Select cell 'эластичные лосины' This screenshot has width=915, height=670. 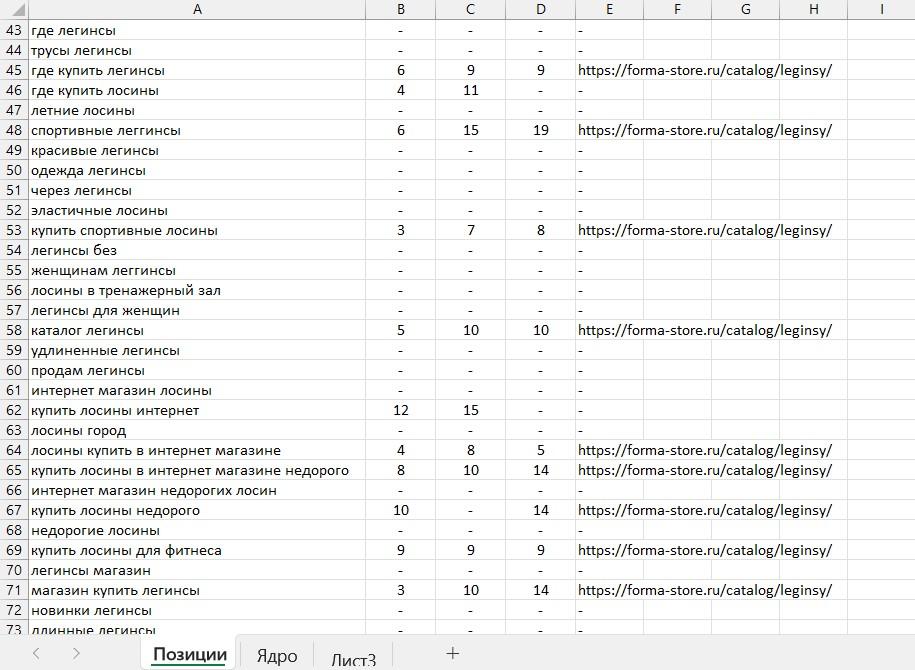tap(197, 210)
